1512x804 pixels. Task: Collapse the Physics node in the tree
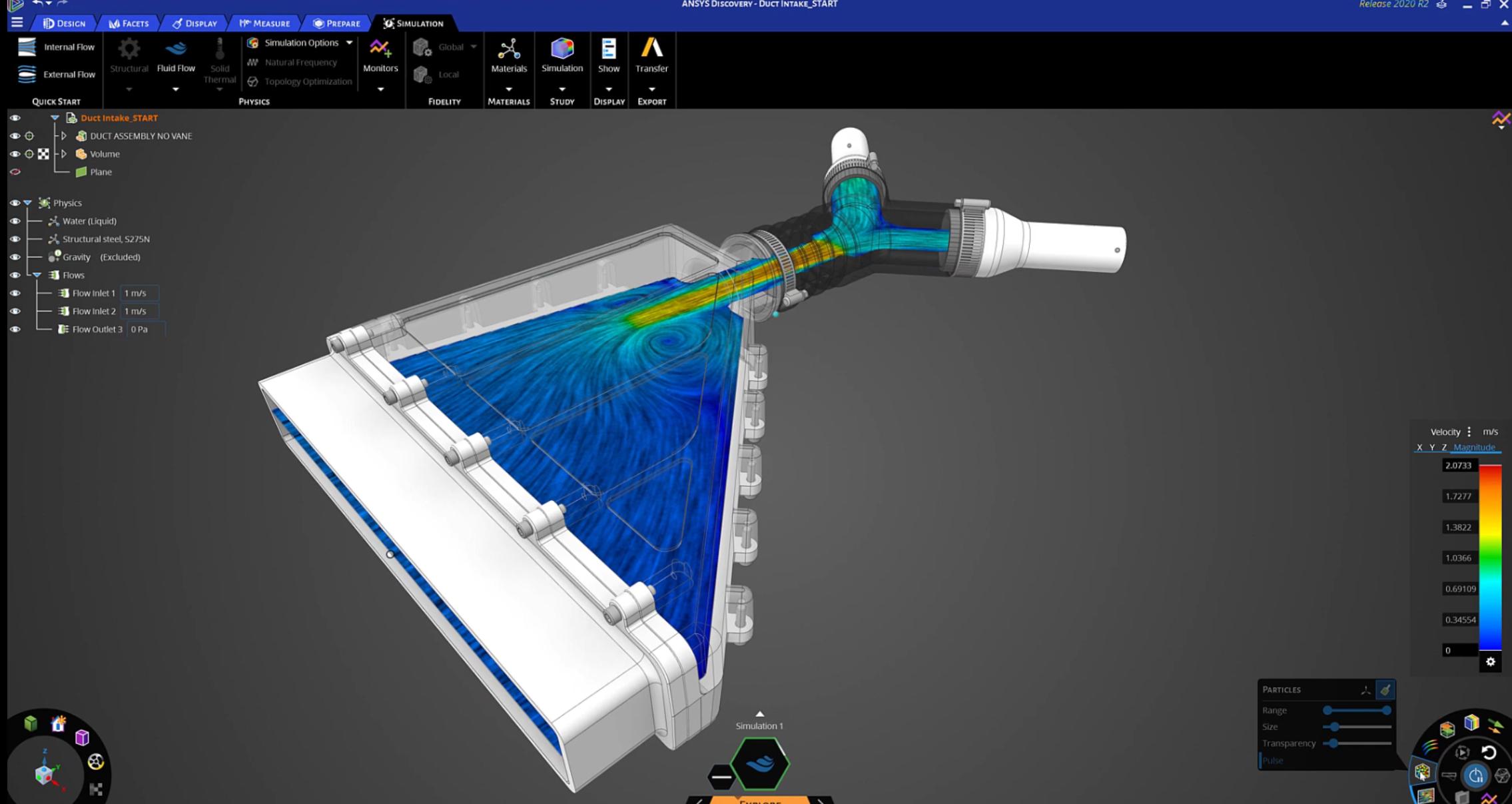click(27, 202)
